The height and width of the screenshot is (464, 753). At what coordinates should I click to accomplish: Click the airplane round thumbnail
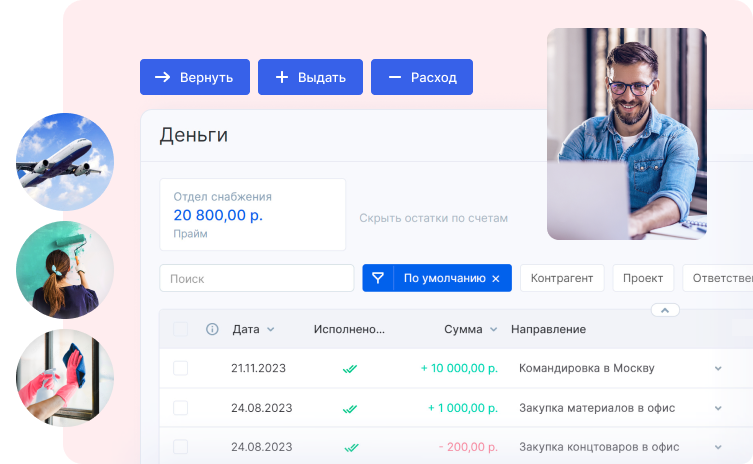[x=65, y=161]
